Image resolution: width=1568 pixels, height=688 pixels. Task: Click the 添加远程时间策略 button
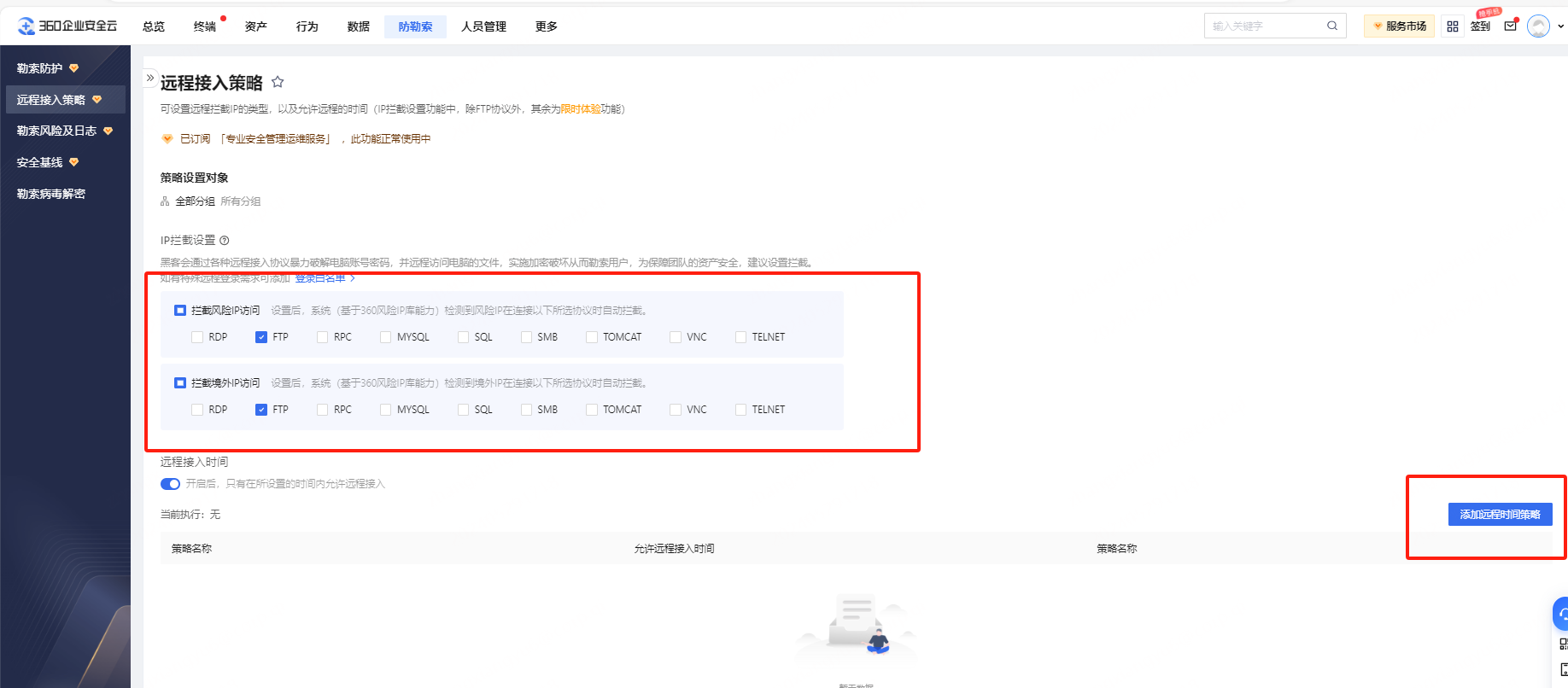click(x=1500, y=515)
